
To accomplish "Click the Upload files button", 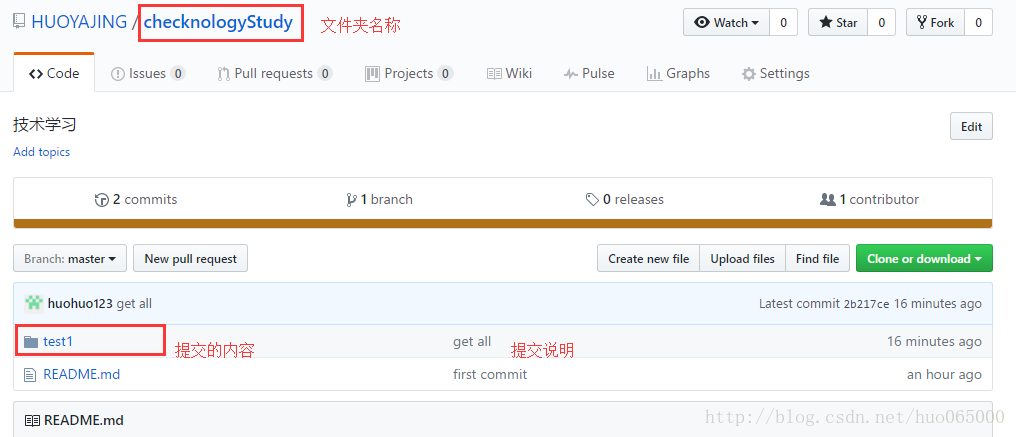I will 743,258.
